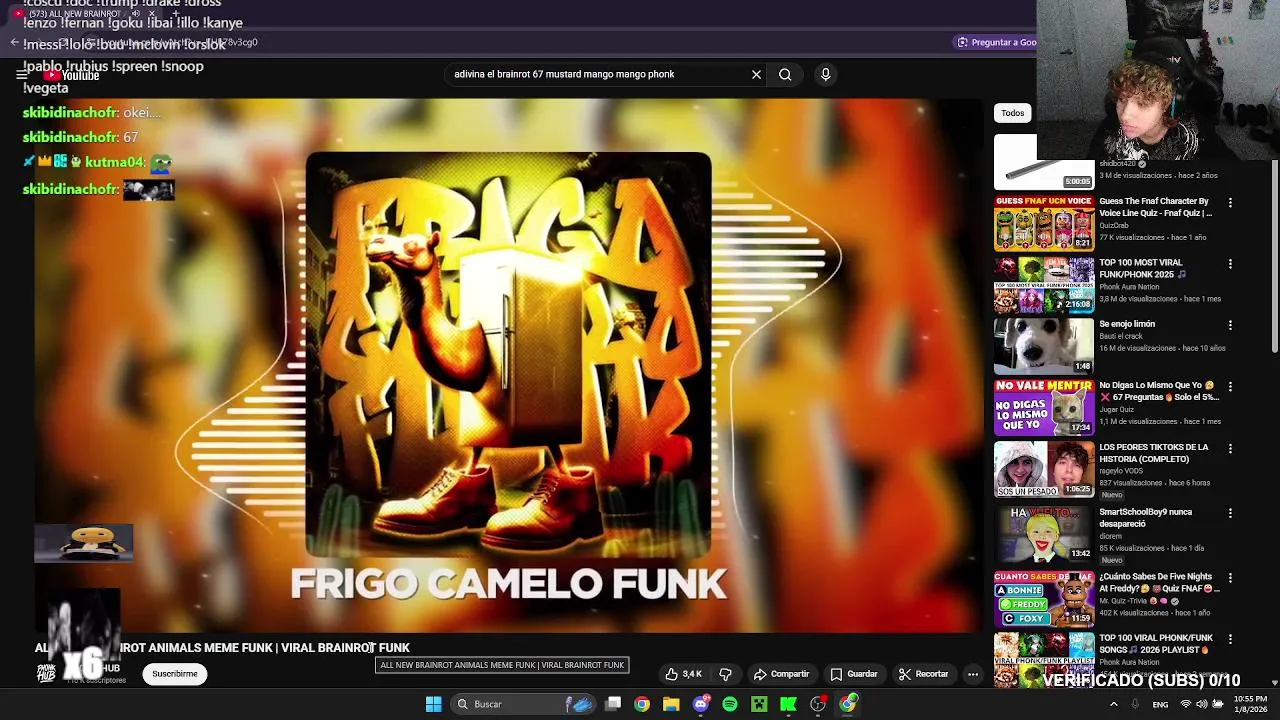1280x720 pixels.
Task: Click the title Se enojo limón
Action: pyautogui.click(x=1127, y=324)
